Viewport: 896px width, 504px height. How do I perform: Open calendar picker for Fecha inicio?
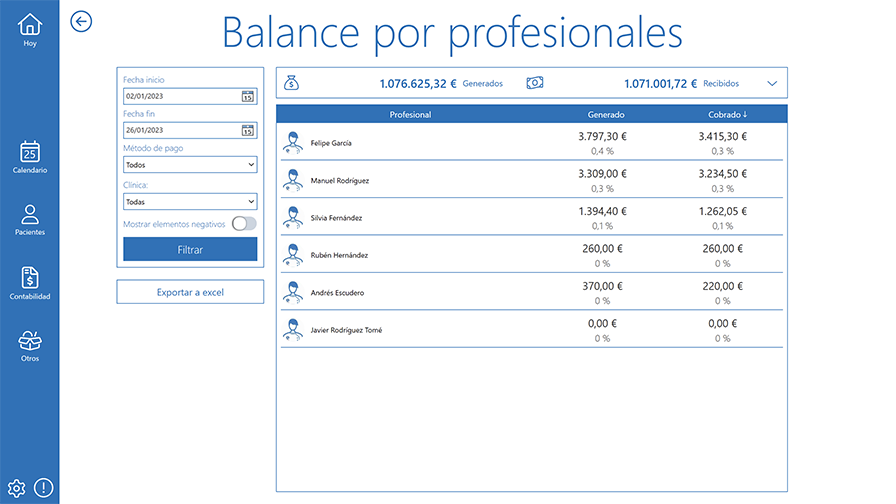click(247, 97)
